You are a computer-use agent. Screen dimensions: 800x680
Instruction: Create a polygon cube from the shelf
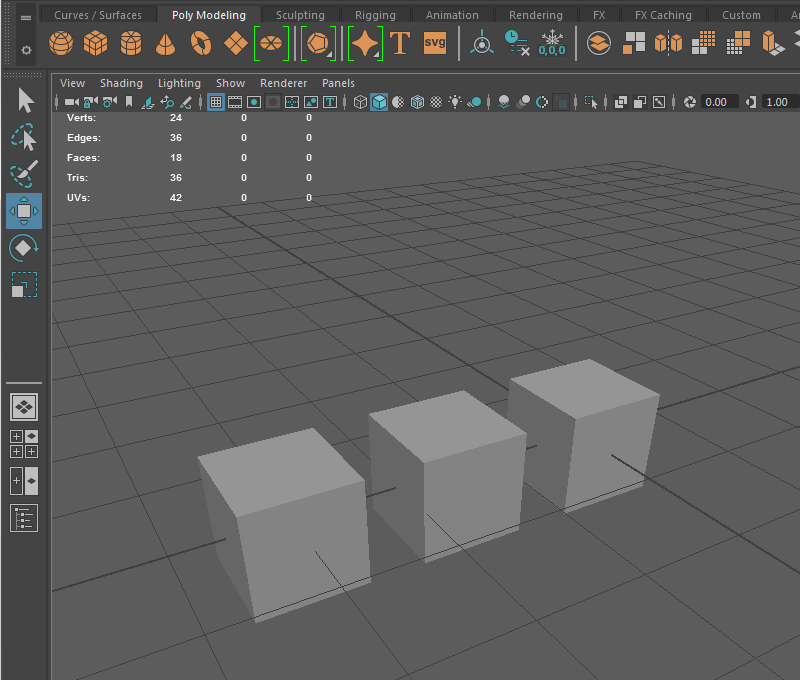tap(95, 43)
